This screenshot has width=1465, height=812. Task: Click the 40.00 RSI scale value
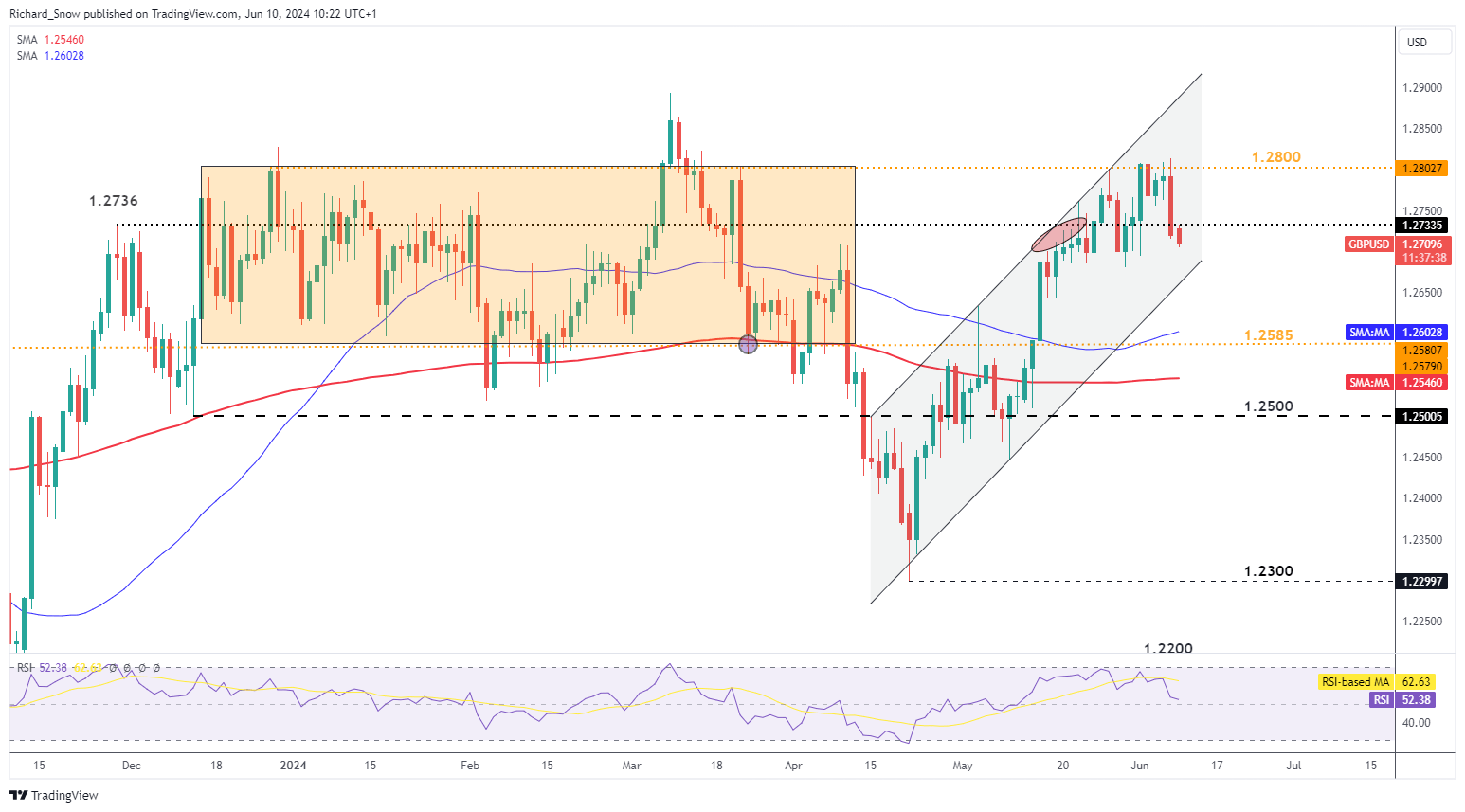click(1417, 723)
